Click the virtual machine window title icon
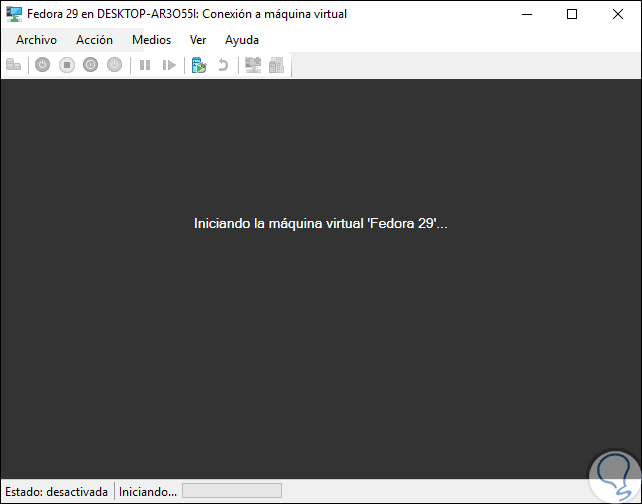The image size is (642, 504). point(14,14)
